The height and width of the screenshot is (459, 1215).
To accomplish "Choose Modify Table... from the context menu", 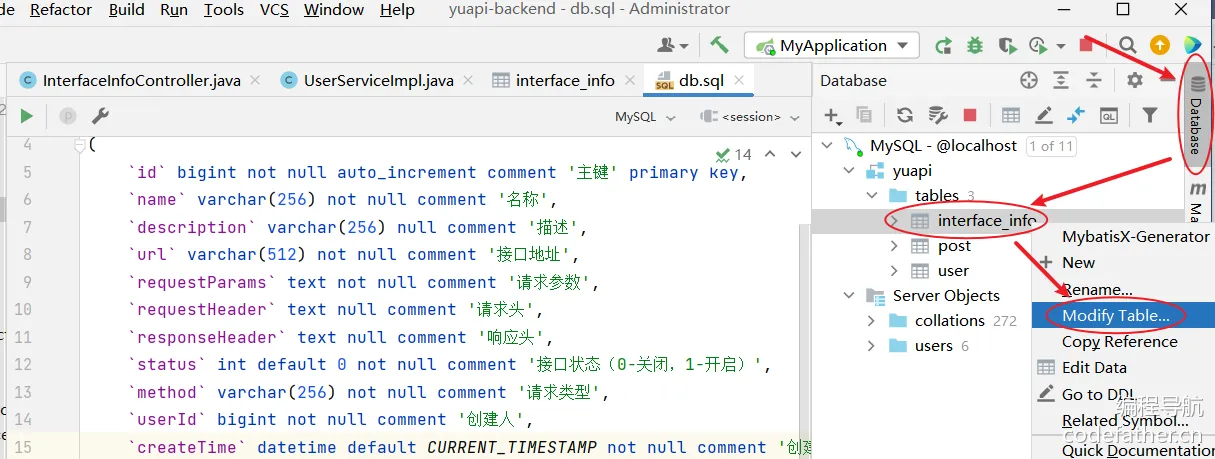I will [1115, 315].
